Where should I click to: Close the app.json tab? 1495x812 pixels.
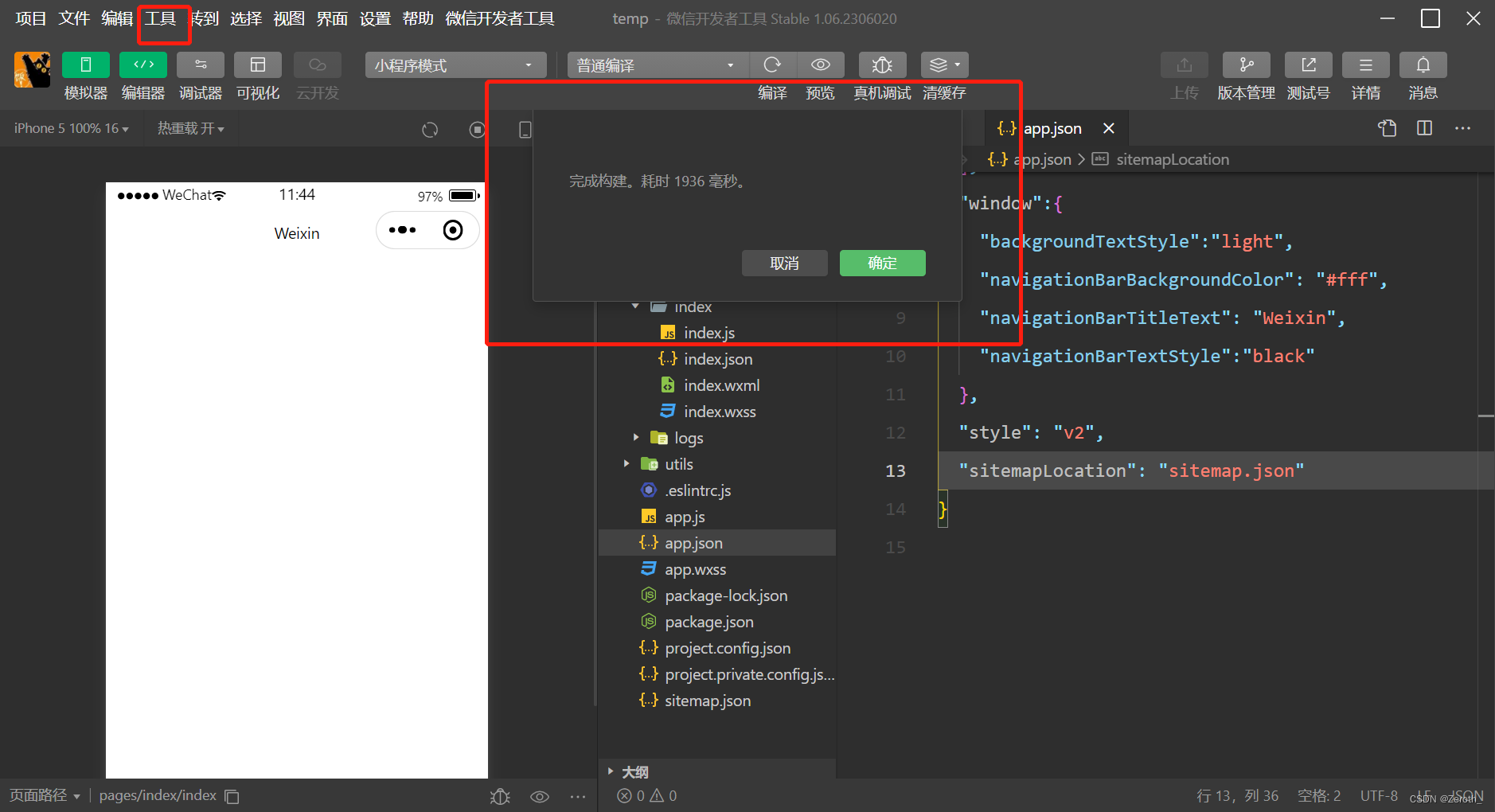[1109, 128]
